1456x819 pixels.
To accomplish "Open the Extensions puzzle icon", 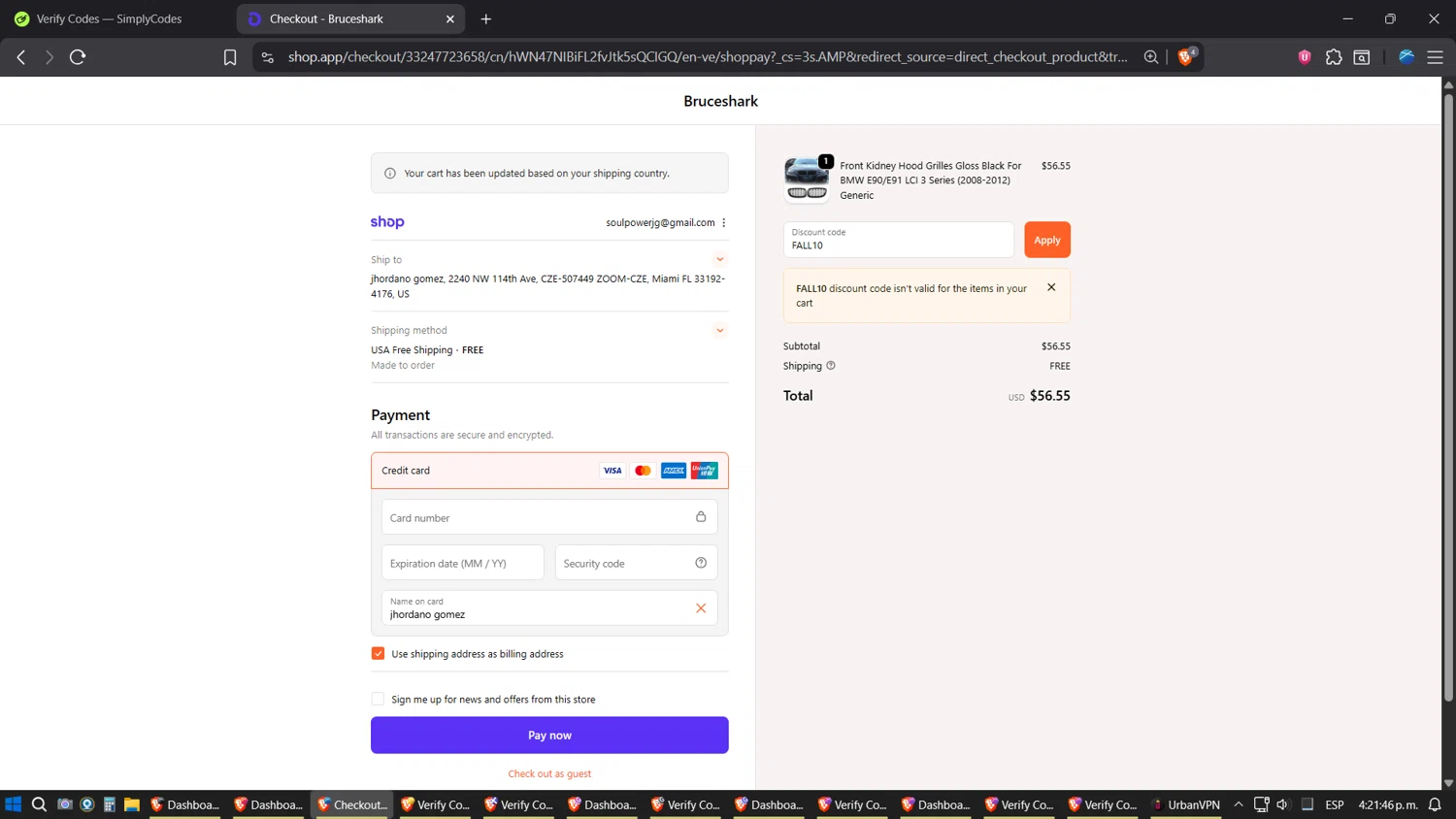I will (1334, 57).
